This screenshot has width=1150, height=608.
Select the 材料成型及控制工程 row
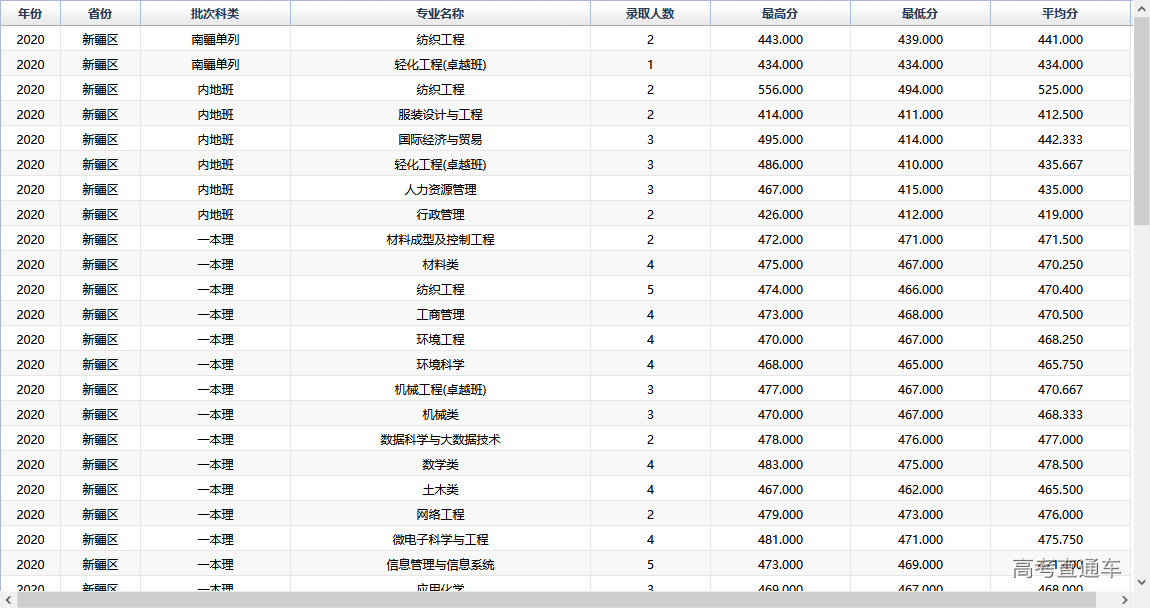[x=440, y=240]
